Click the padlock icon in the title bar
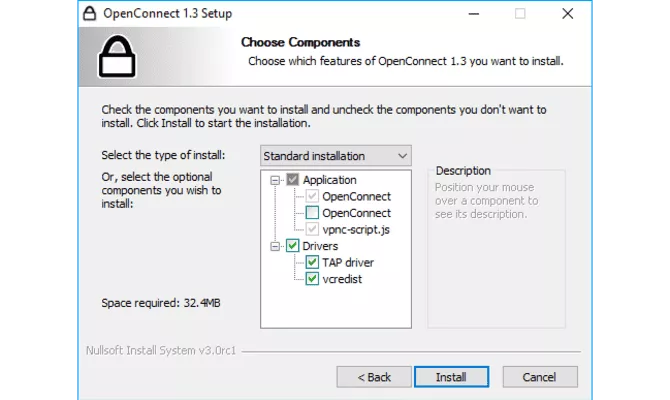This screenshot has width=670, height=400. pos(88,14)
